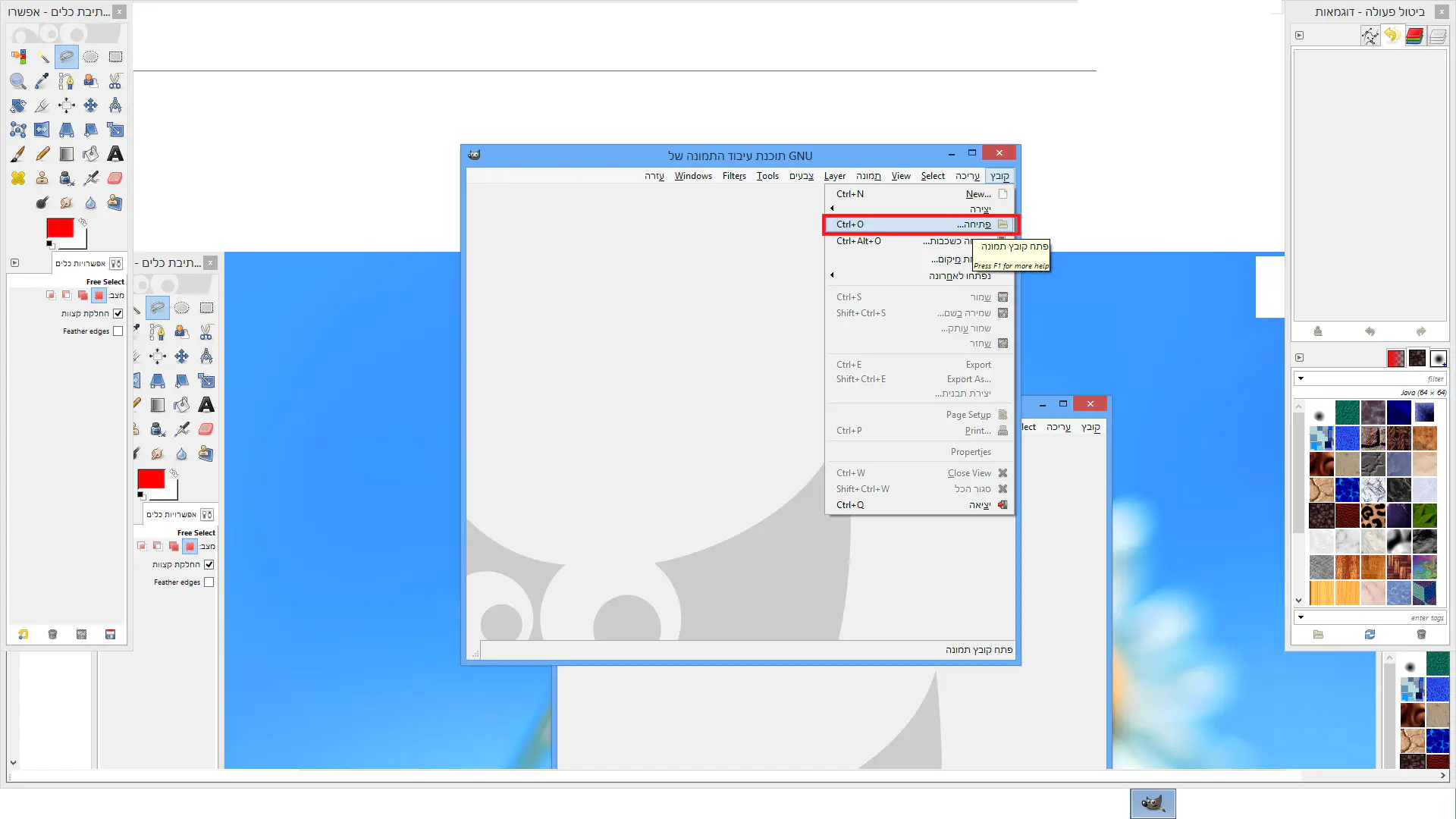Expand the pattern filter dropdown arrow
This screenshot has height=819, width=1456.
[x=1301, y=378]
